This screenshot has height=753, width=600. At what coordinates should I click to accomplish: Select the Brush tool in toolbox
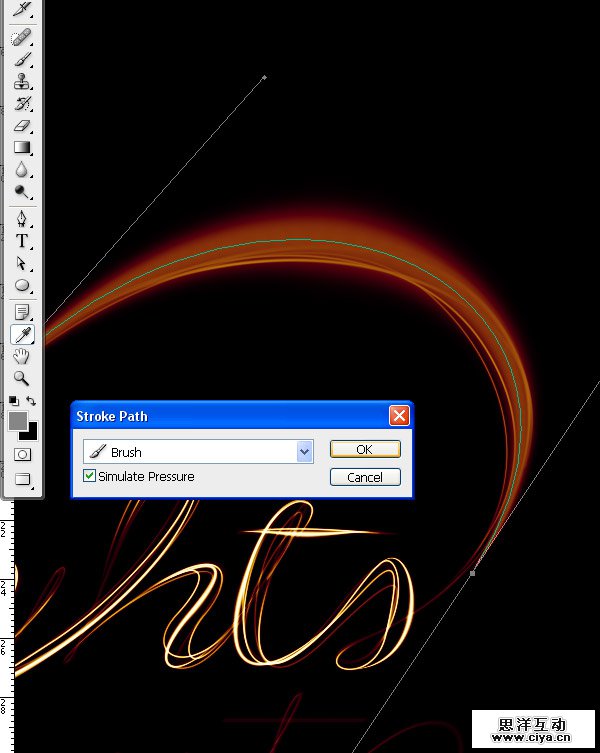[x=21, y=60]
